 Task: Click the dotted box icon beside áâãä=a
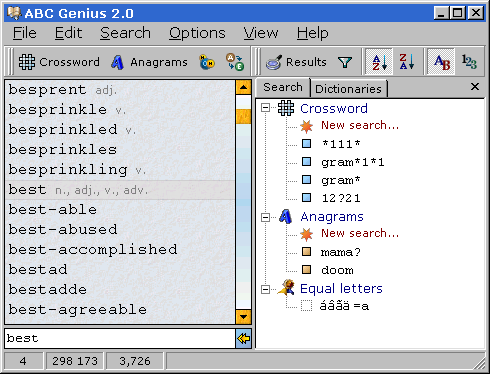pyautogui.click(x=306, y=305)
